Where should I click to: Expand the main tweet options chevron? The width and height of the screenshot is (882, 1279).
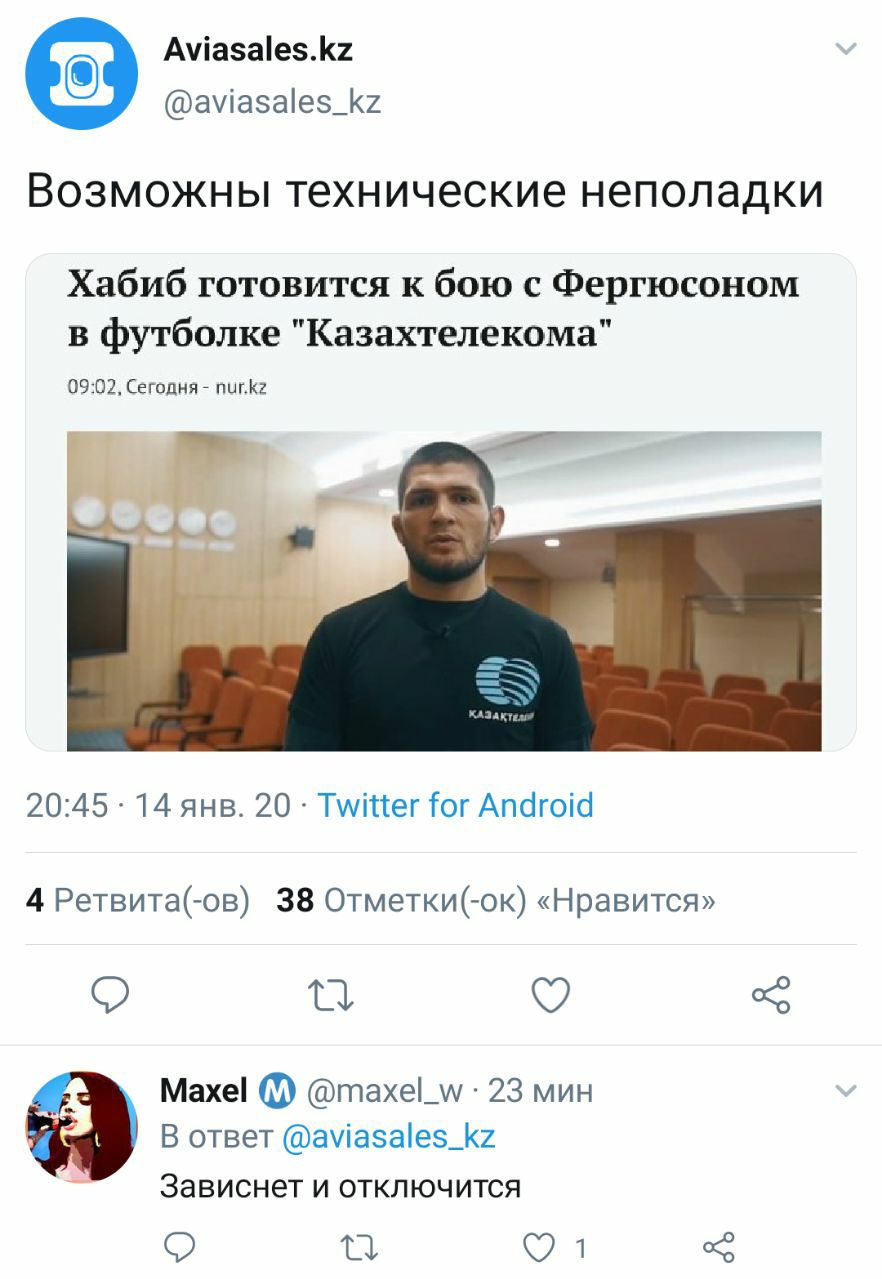(x=846, y=48)
